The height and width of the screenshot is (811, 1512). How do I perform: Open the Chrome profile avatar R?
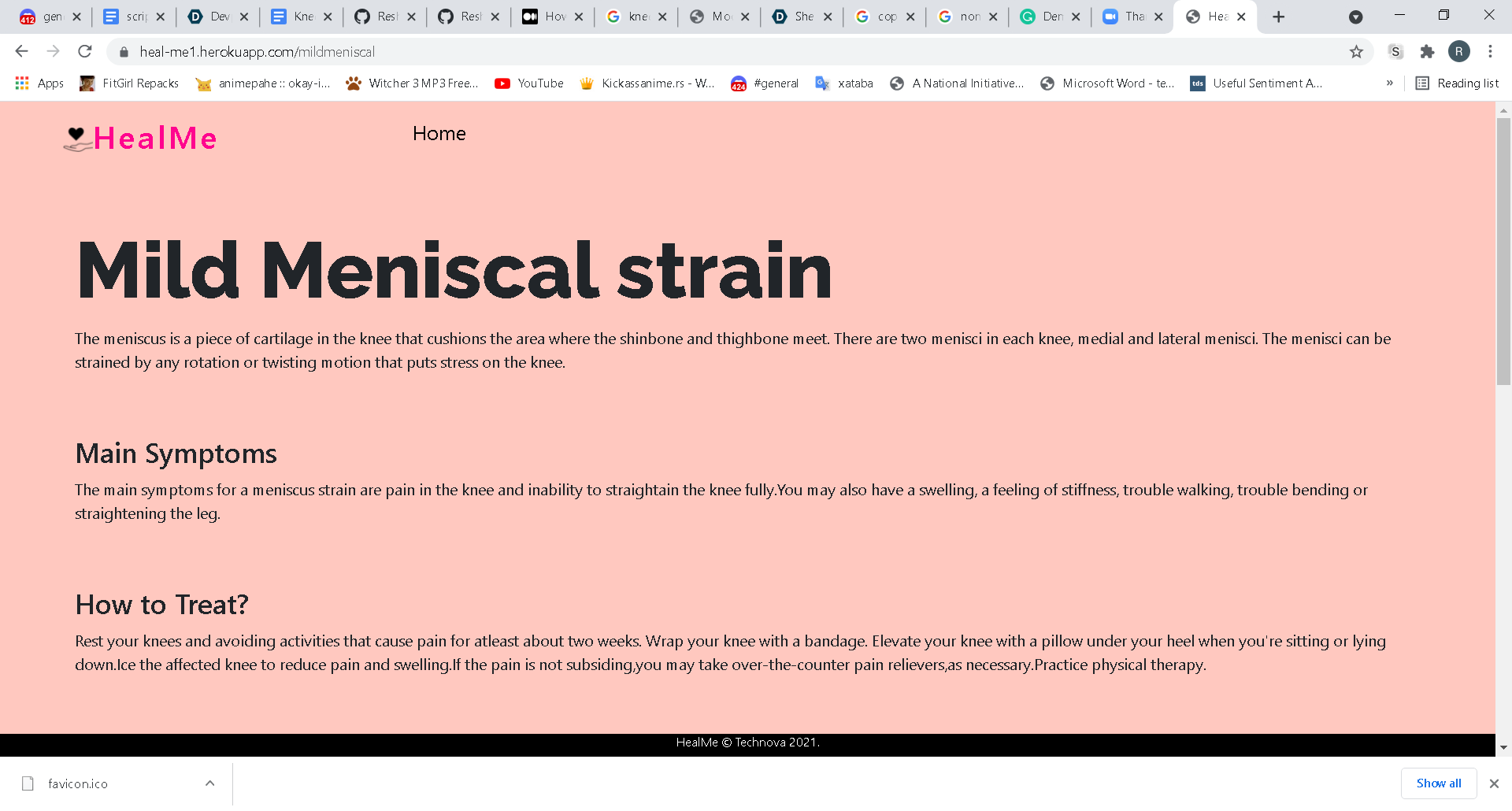pyautogui.click(x=1459, y=51)
